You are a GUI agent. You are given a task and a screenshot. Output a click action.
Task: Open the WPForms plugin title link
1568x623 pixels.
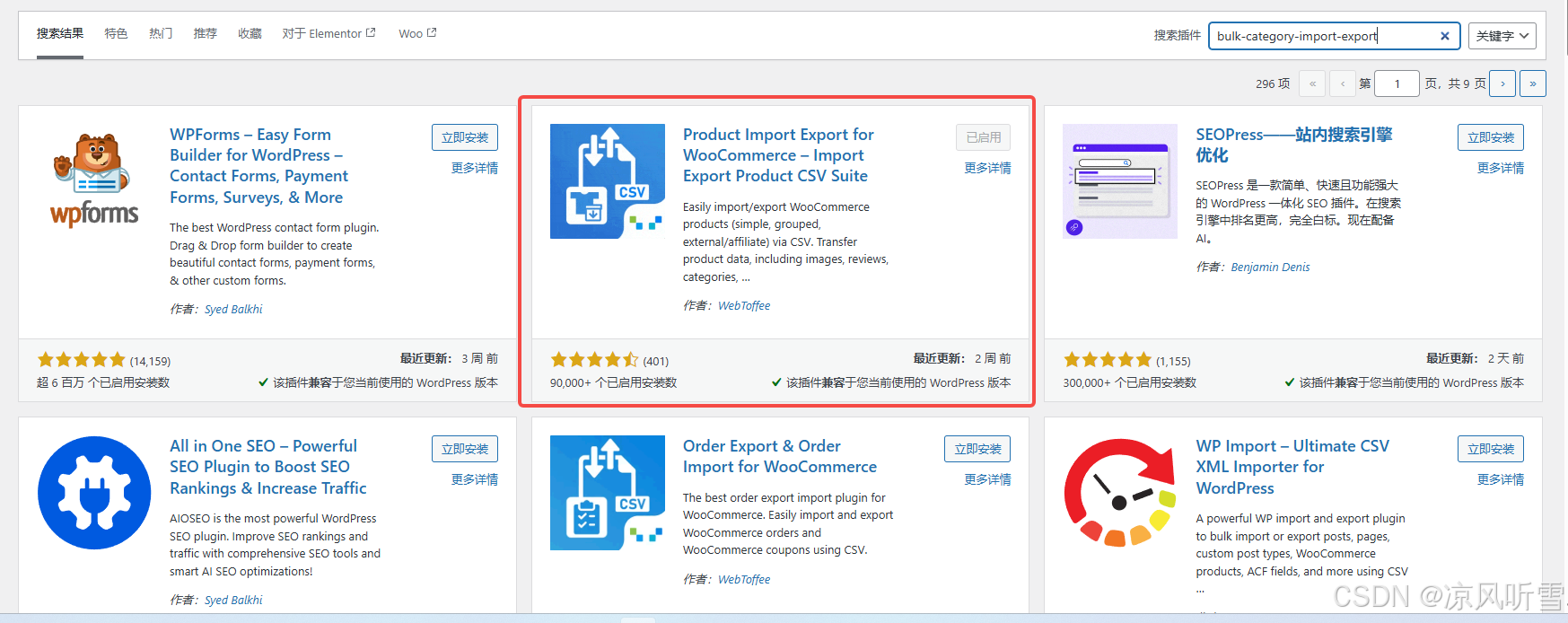tap(259, 166)
